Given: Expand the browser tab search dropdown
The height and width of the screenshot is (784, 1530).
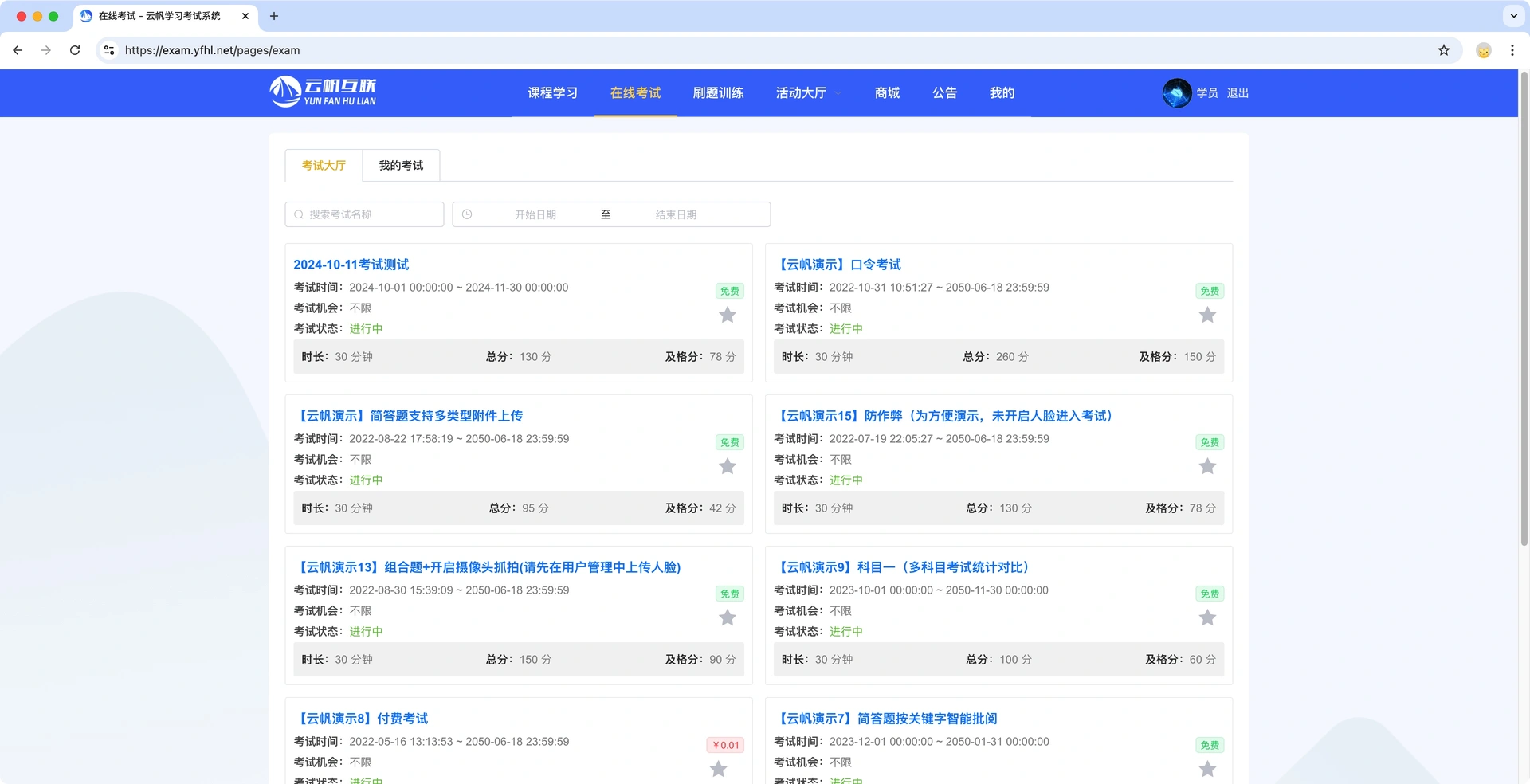Looking at the screenshot, I should [x=1514, y=16].
